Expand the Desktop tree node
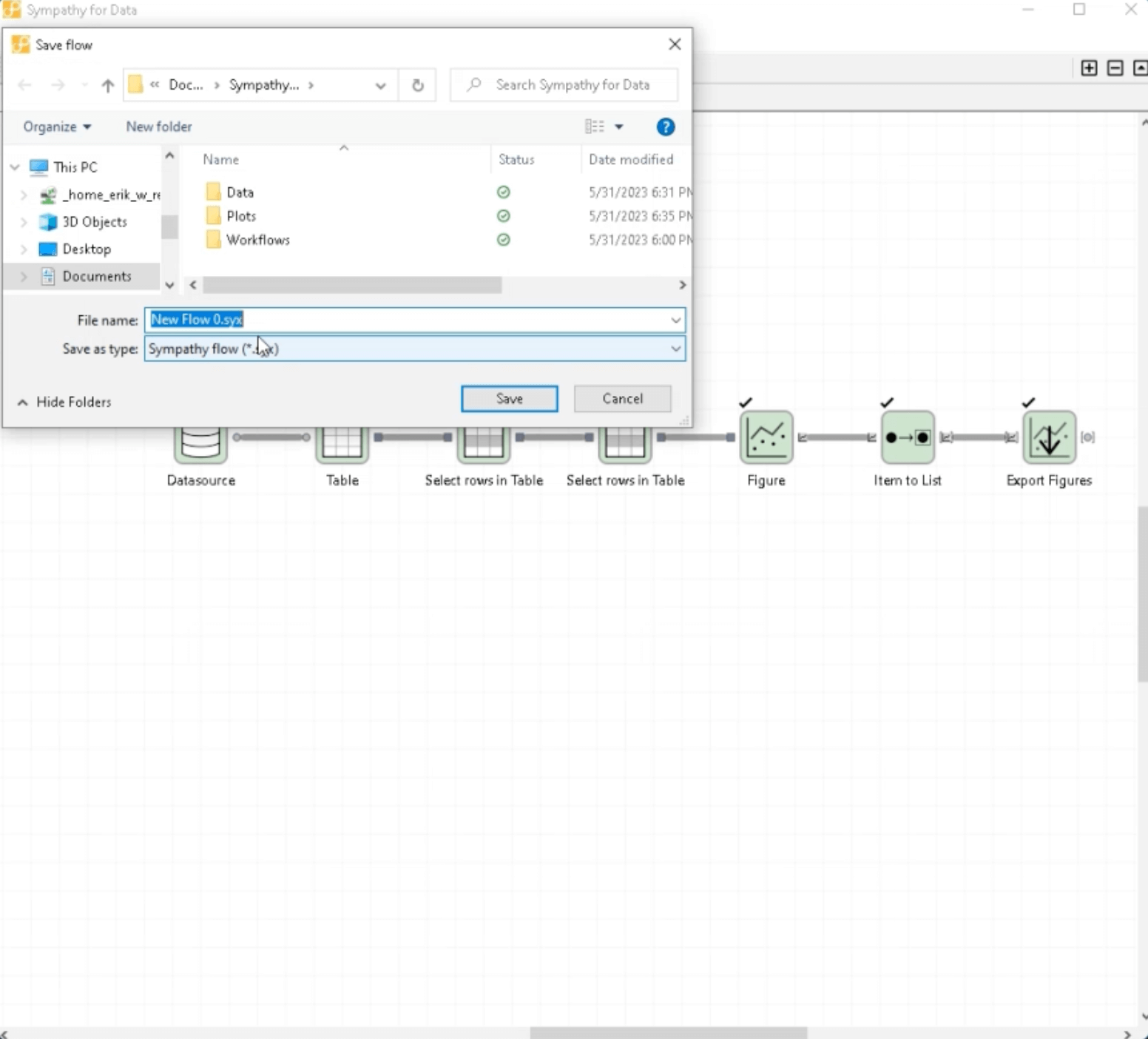Screen dimensions: 1148x1039 (x=24, y=249)
